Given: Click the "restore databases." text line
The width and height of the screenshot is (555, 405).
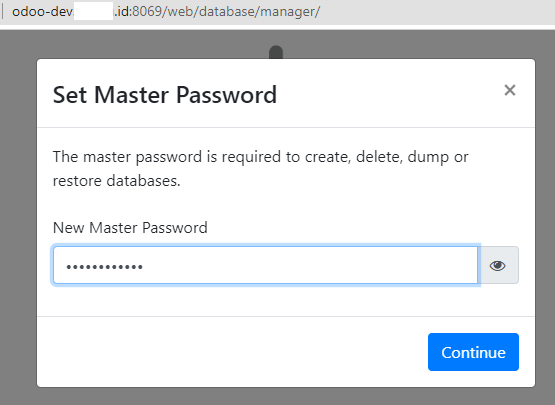Looking at the screenshot, I should point(116,181).
